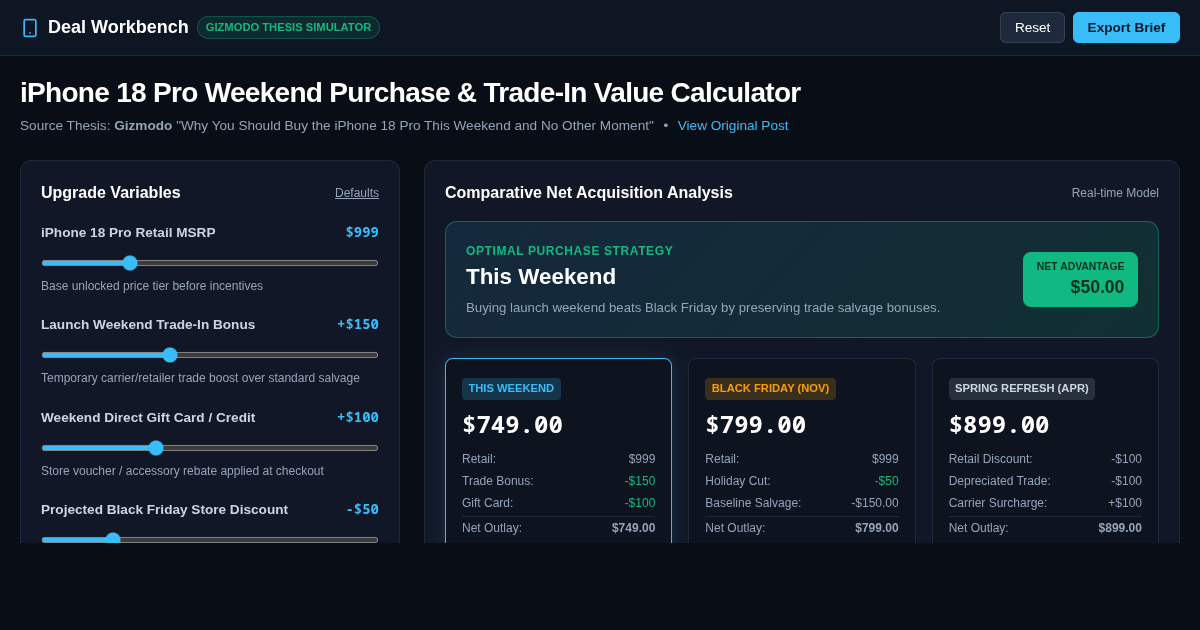The width and height of the screenshot is (1200, 630).
Task: Click the Retail Discount -$100 value
Action: click(x=1126, y=459)
